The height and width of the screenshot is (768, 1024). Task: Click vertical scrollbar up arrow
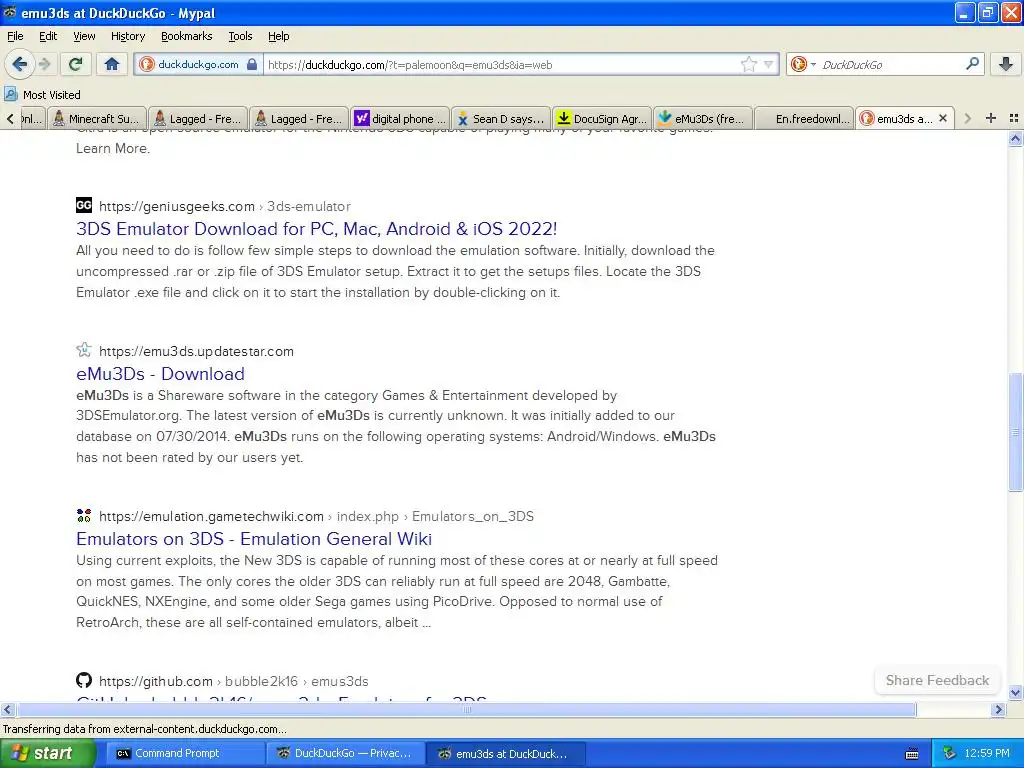(x=1015, y=138)
